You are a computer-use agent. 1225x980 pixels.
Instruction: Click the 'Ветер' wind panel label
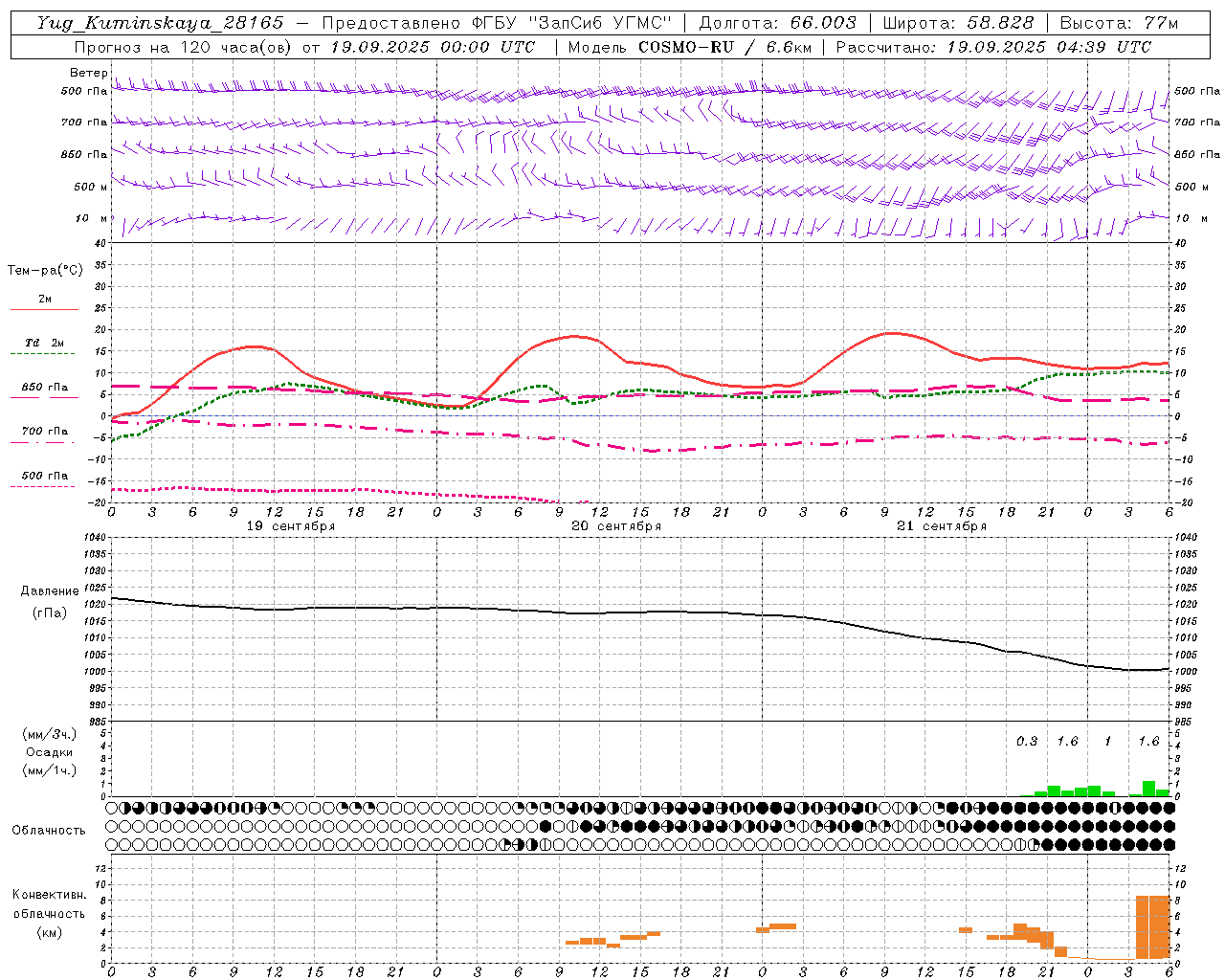tap(88, 73)
